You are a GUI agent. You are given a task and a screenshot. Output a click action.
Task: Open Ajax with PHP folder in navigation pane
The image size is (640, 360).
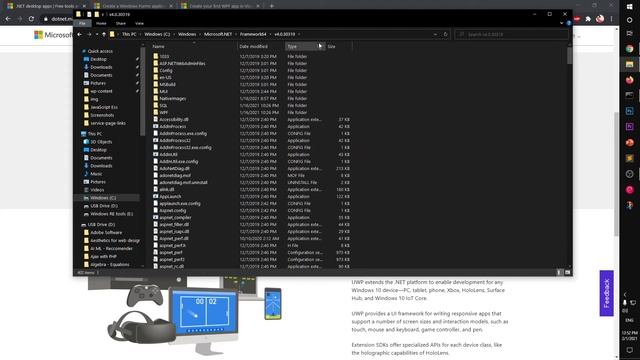click(x=103, y=256)
